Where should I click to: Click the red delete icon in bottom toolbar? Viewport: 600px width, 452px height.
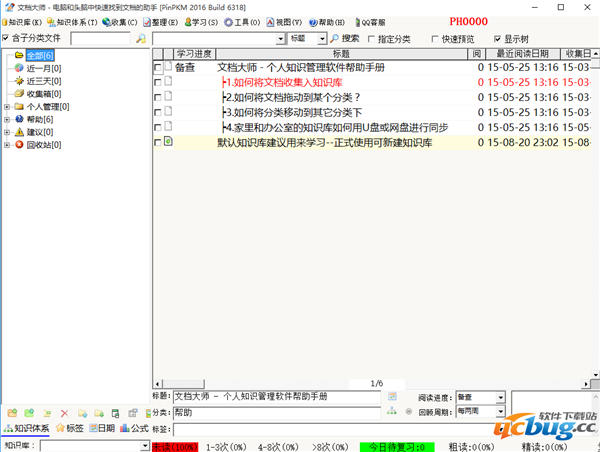tap(64, 412)
